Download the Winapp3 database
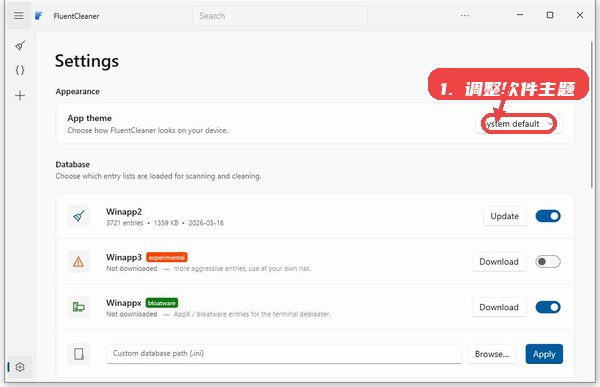 click(x=499, y=261)
